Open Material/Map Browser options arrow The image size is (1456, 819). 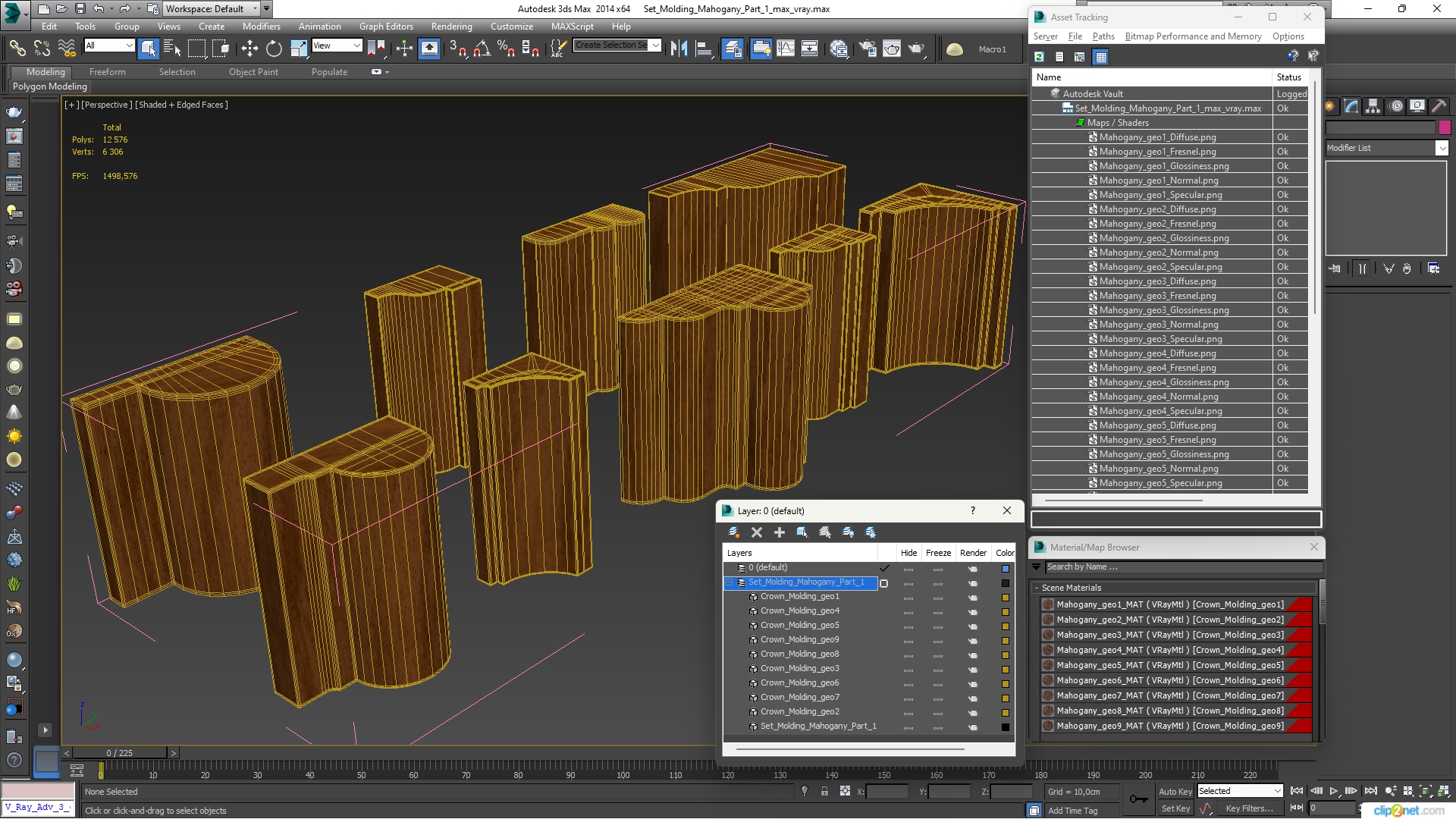(1037, 566)
